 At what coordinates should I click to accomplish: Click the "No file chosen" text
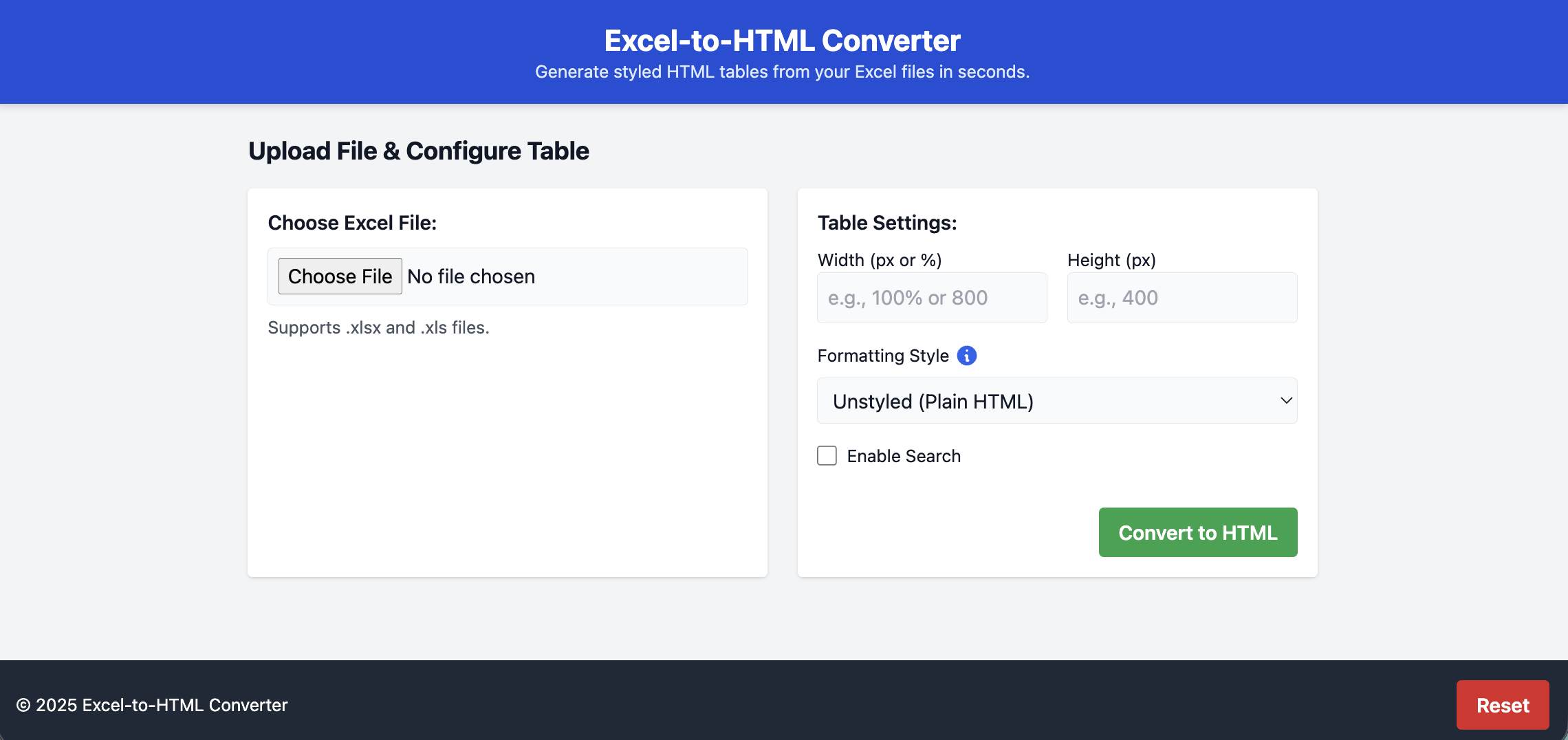click(x=471, y=276)
